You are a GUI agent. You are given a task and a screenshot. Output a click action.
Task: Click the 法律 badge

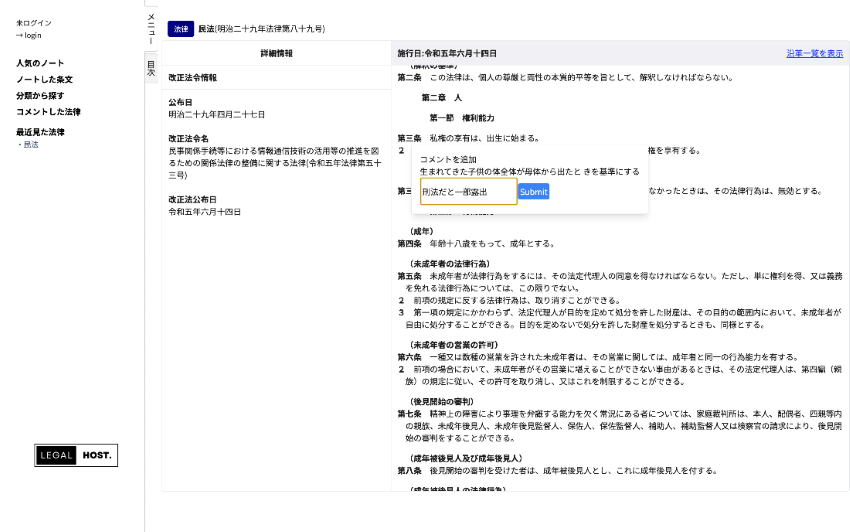(181, 29)
